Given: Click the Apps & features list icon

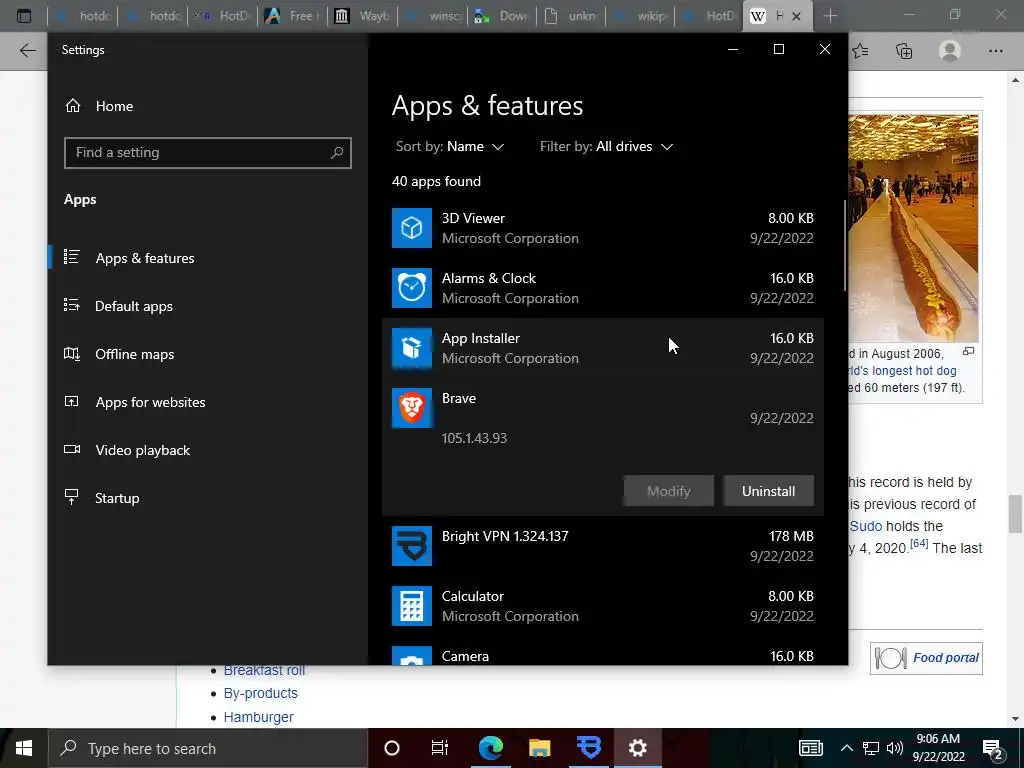Looking at the screenshot, I should coord(72,257).
